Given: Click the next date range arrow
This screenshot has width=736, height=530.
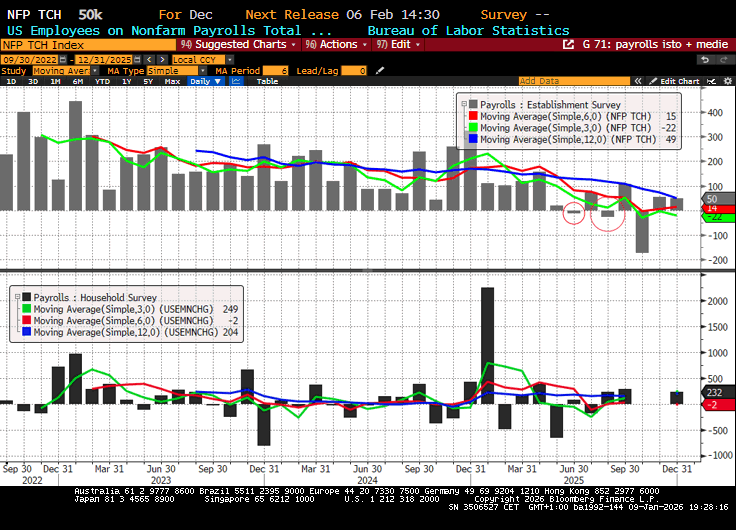Looking at the screenshot, I should (x=161, y=59).
